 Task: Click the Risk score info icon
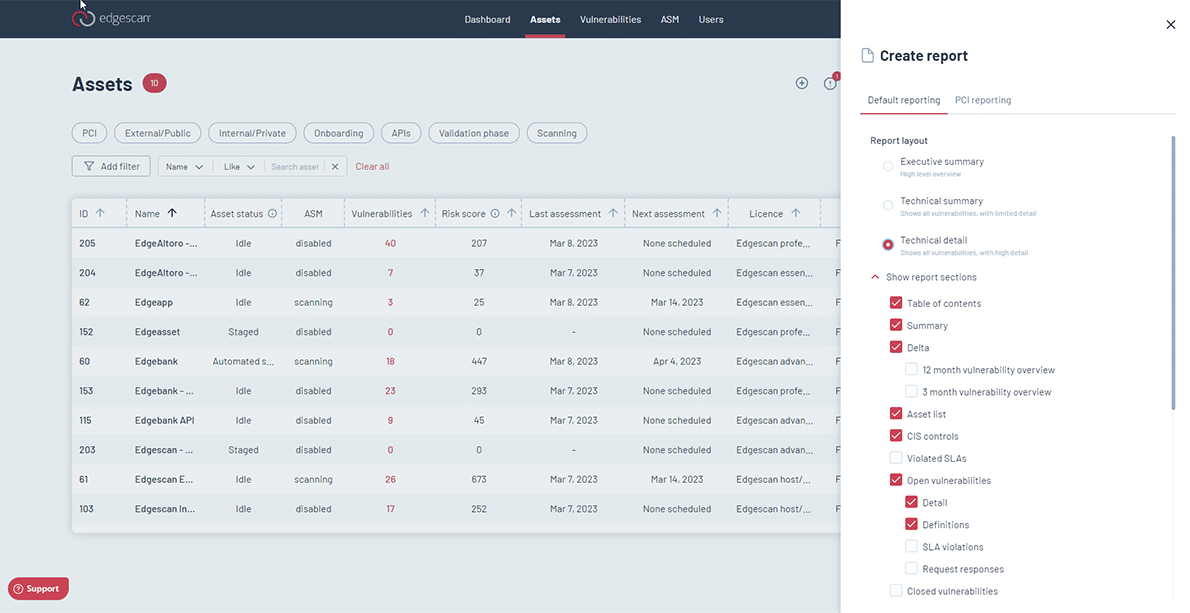click(x=495, y=214)
